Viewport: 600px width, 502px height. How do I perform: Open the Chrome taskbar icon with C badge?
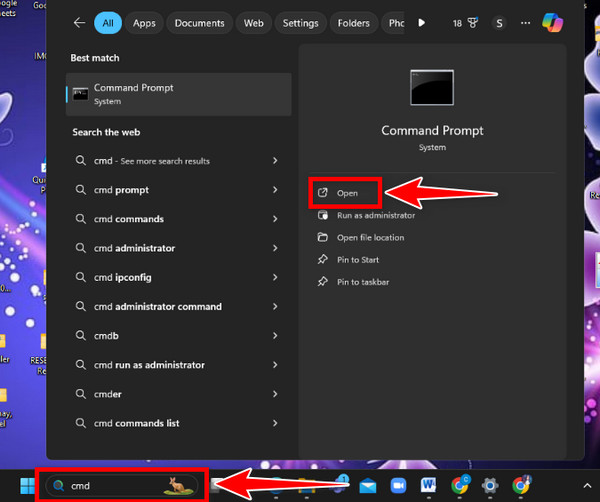pyautogui.click(x=460, y=485)
